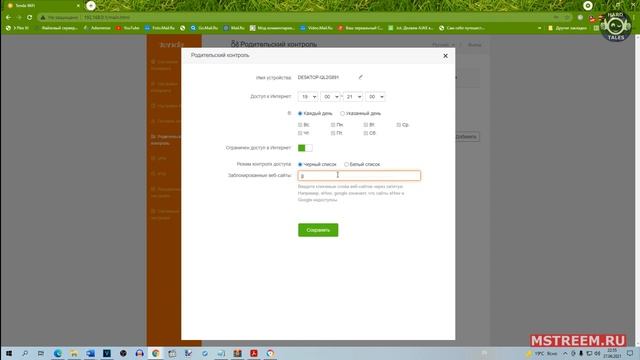Open the start hour dropdown showing 19
This screenshot has height=360, width=640.
pyautogui.click(x=308, y=97)
